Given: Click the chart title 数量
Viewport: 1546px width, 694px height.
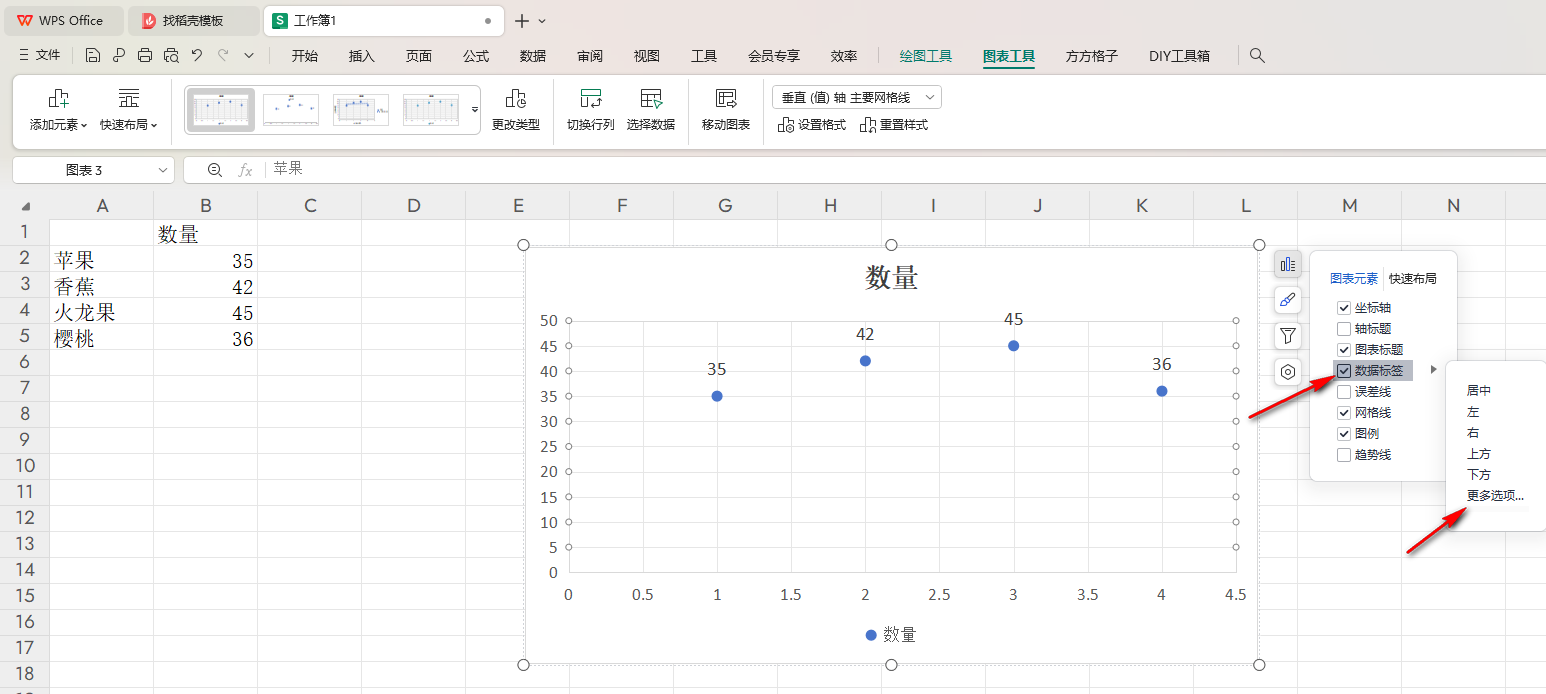Looking at the screenshot, I should coord(892,278).
